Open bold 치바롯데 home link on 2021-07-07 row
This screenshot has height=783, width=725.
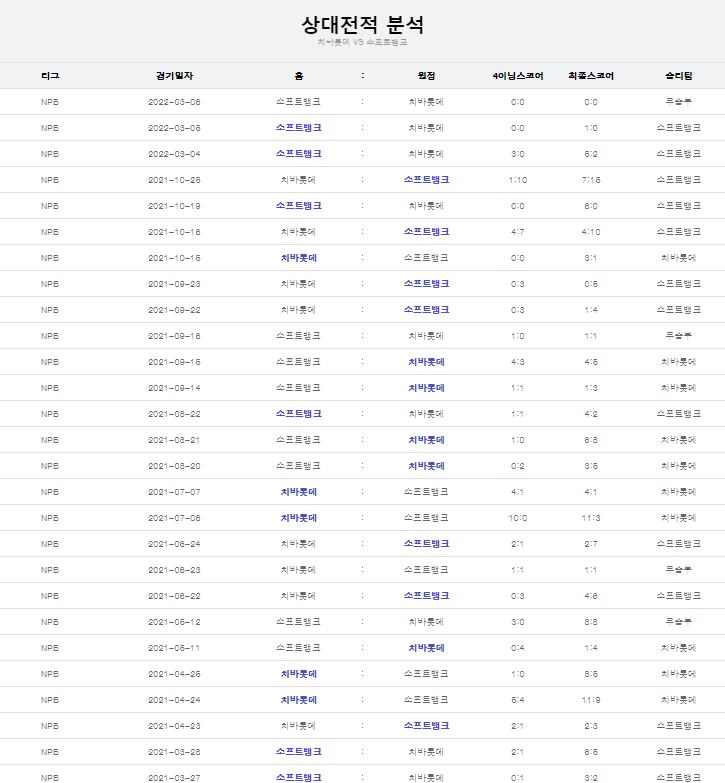tap(299, 492)
